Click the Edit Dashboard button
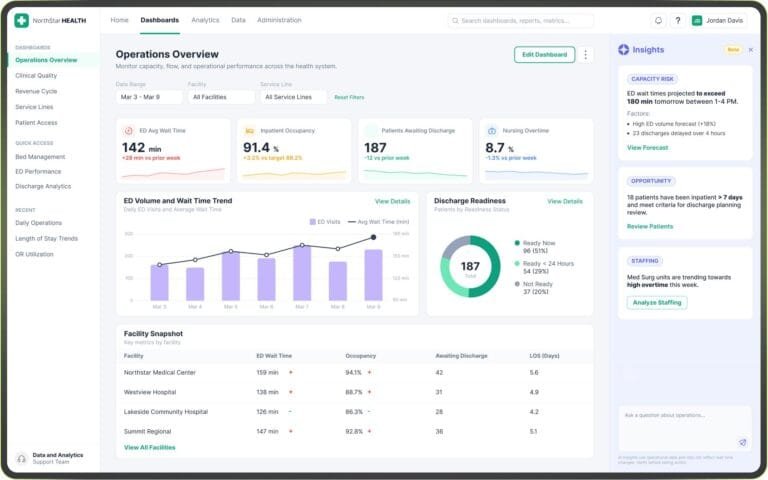The height and width of the screenshot is (480, 768). point(544,55)
